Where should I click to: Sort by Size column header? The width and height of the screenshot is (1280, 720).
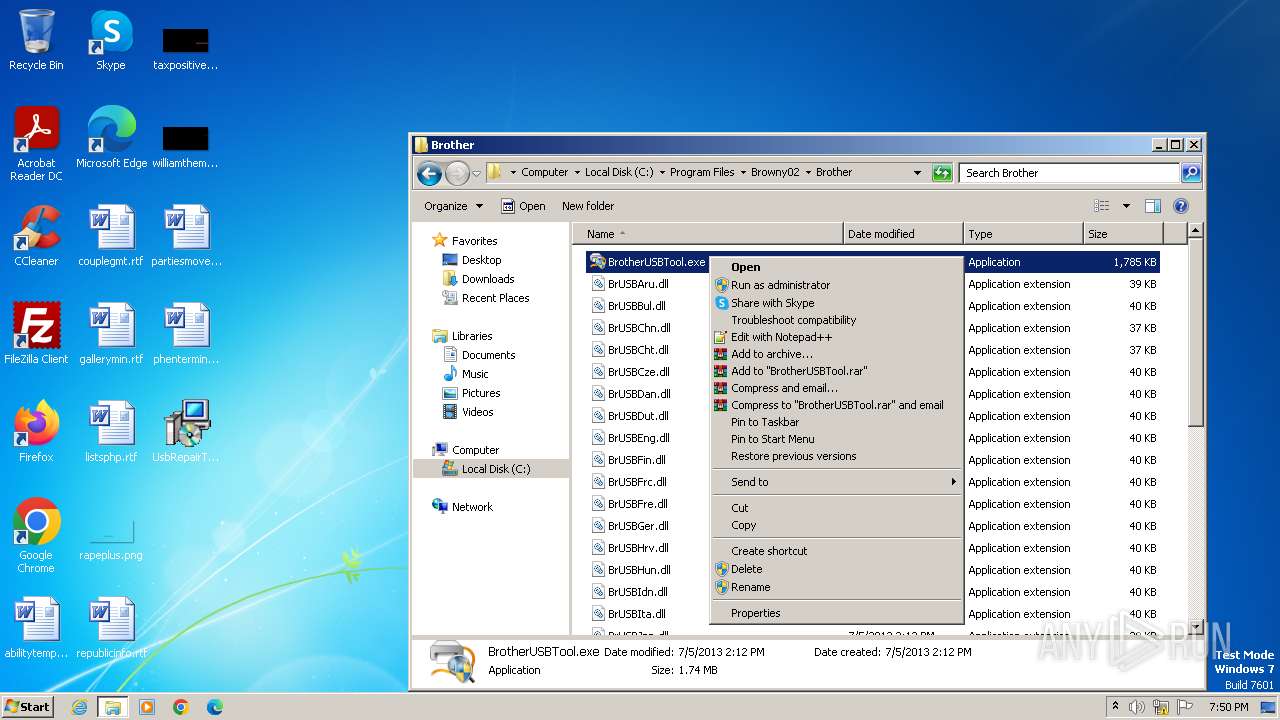1124,234
